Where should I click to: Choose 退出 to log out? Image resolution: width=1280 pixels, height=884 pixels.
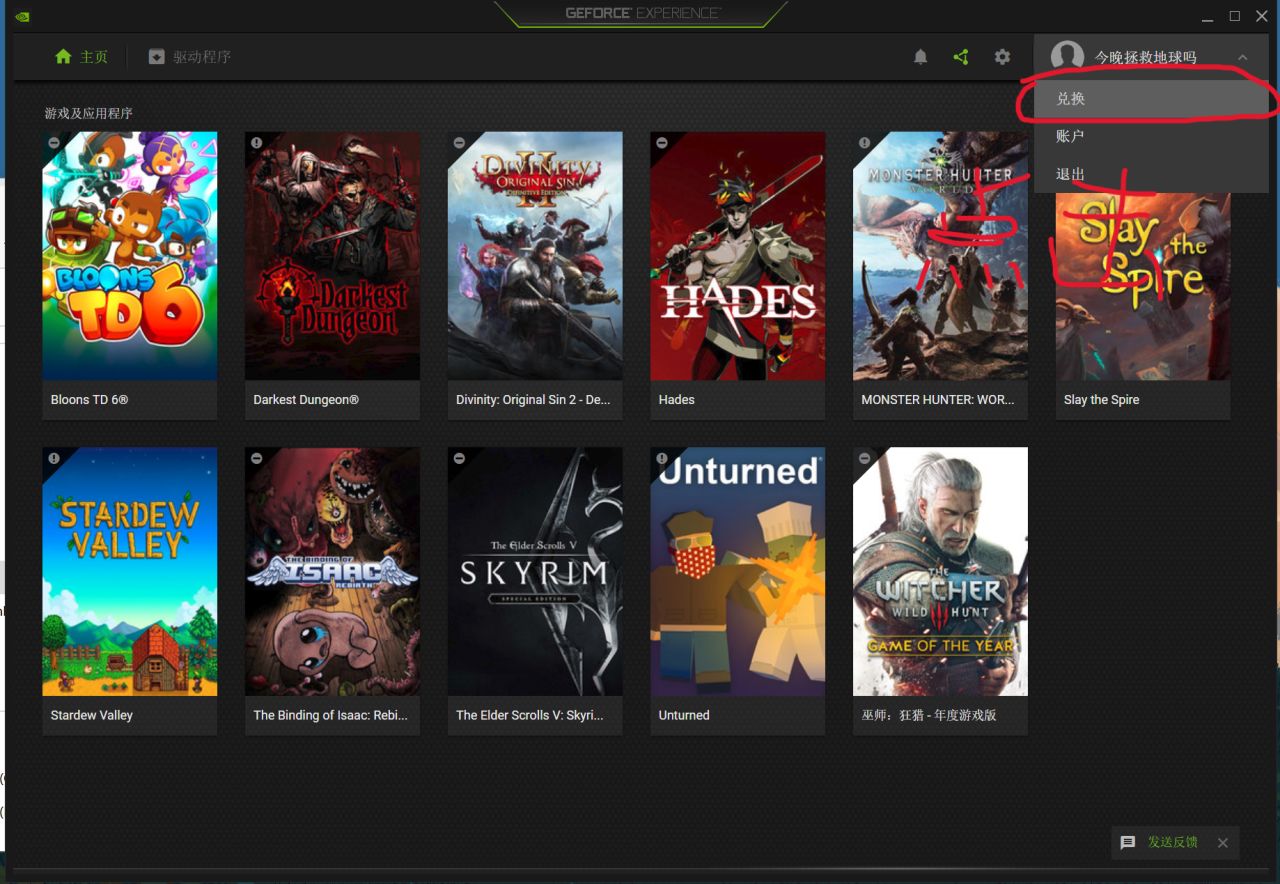click(1151, 174)
